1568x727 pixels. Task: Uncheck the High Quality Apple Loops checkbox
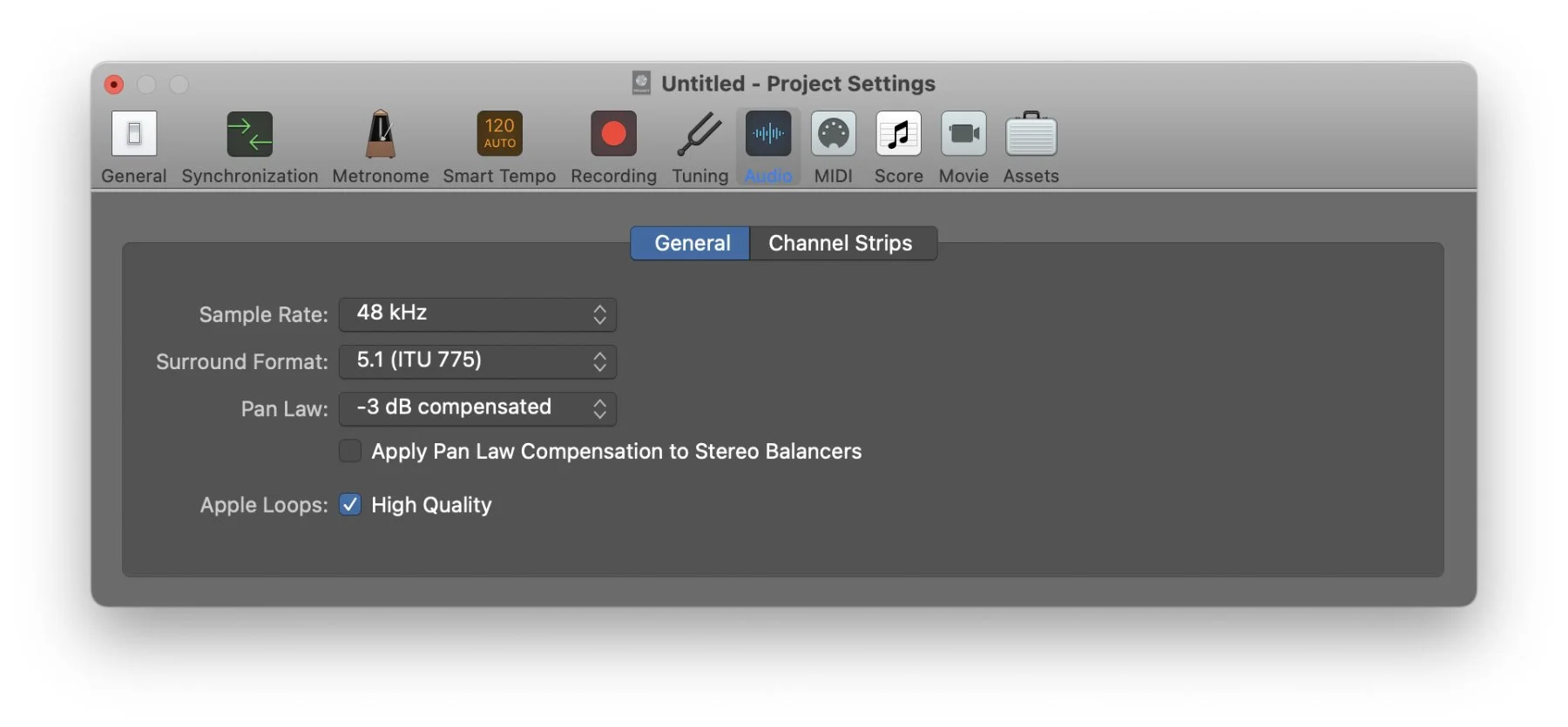click(350, 505)
